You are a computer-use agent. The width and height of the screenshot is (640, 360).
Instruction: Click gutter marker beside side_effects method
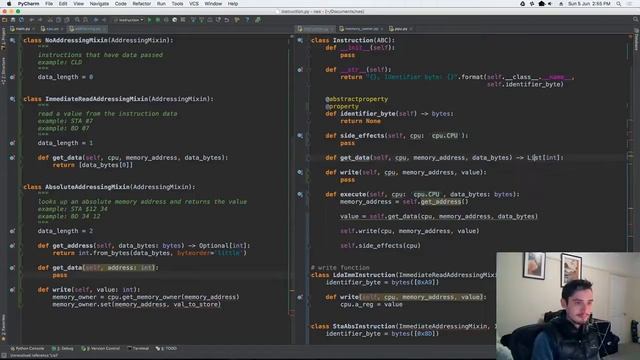[300, 136]
